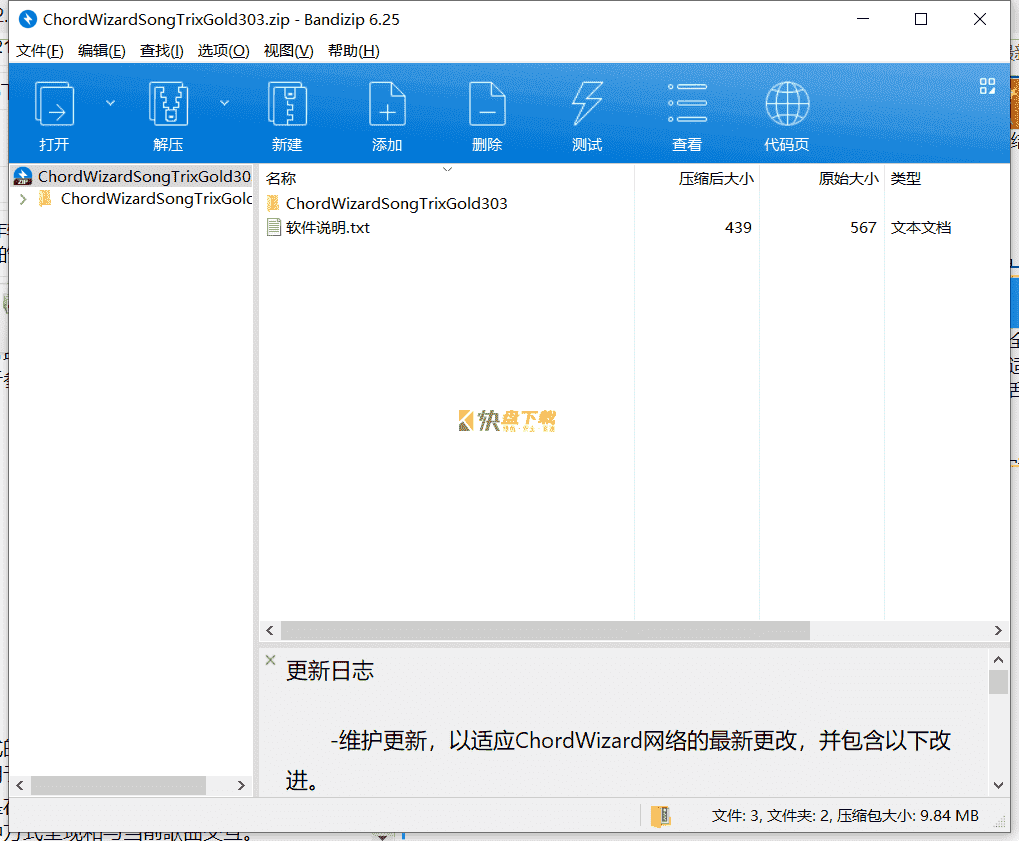1019x841 pixels.
Task: Sort by the 原始大小 column header
Action: [x=848, y=179]
